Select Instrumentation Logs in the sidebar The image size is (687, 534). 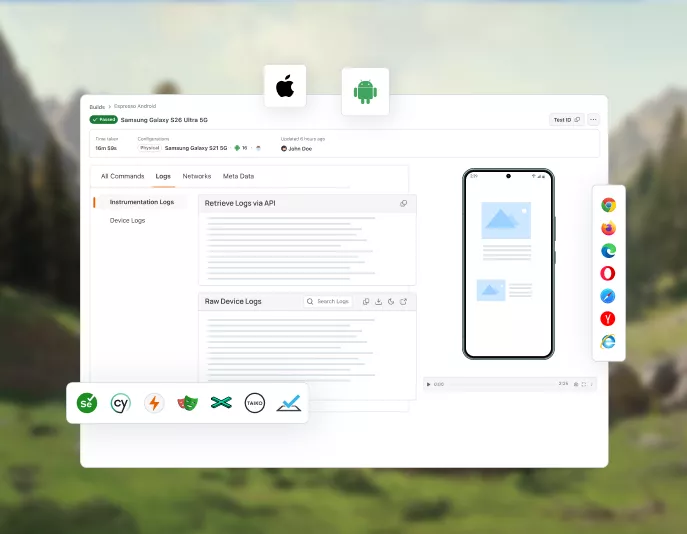(x=142, y=202)
